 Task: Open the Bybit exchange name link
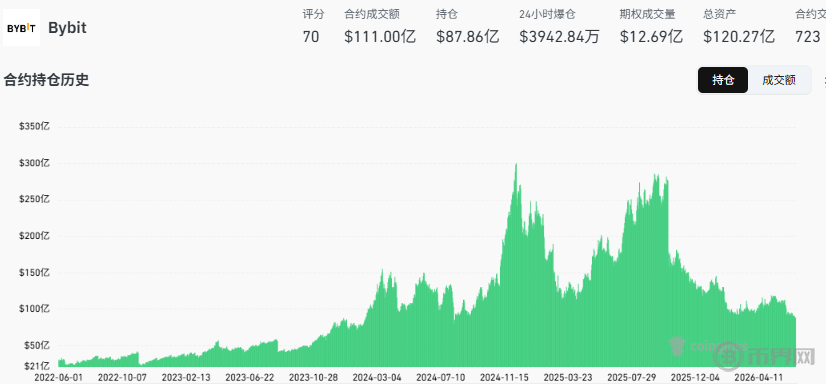click(67, 27)
